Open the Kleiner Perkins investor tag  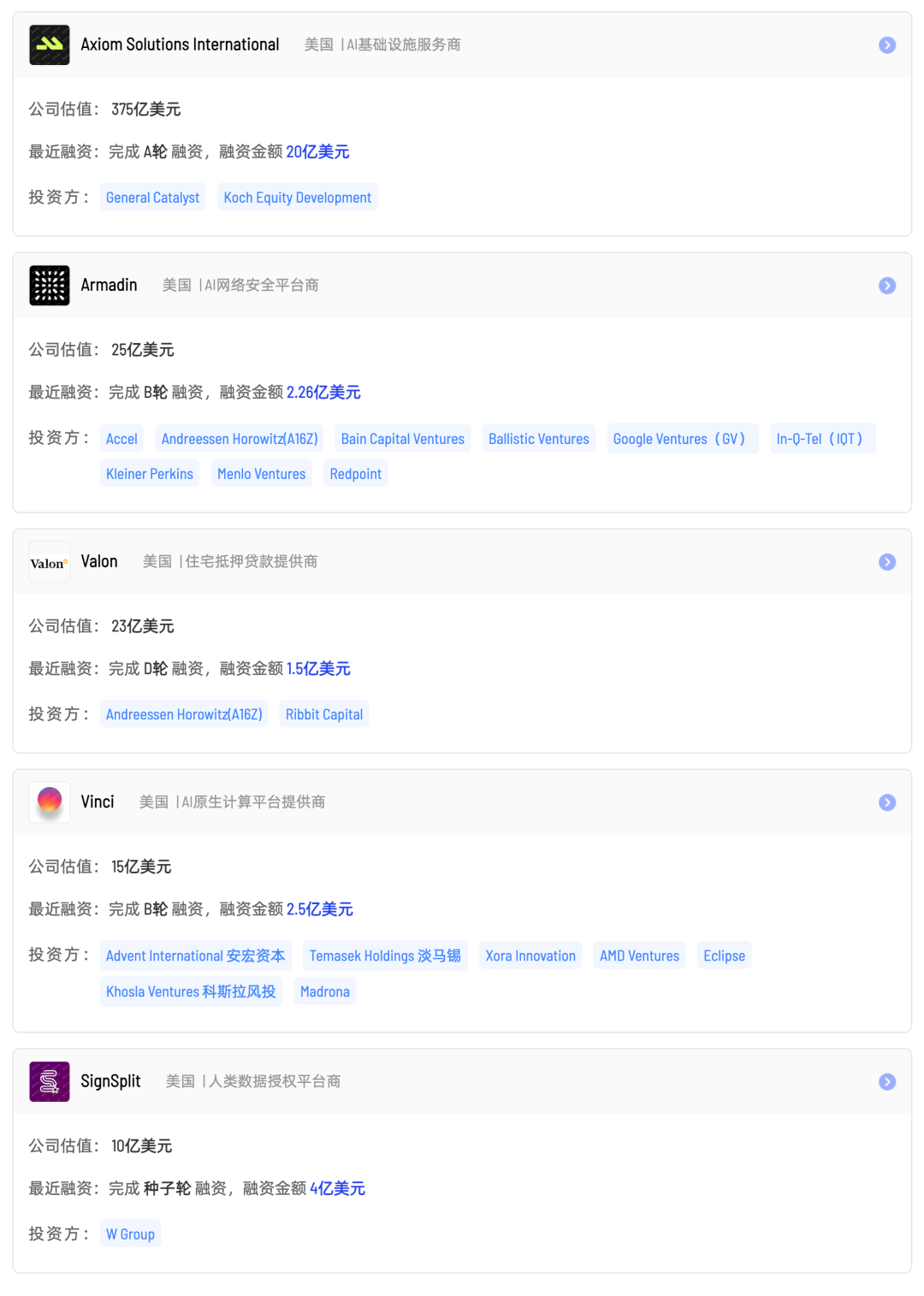[150, 474]
